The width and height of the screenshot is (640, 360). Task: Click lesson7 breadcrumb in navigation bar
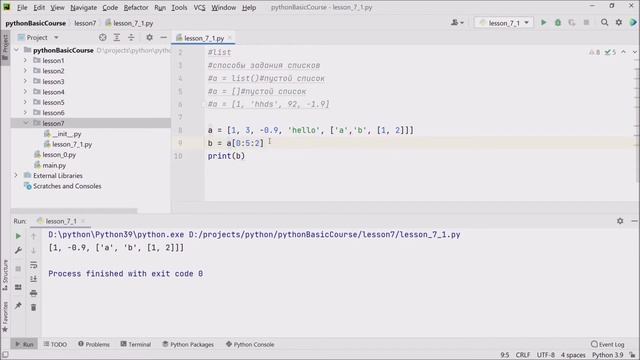click(85, 23)
